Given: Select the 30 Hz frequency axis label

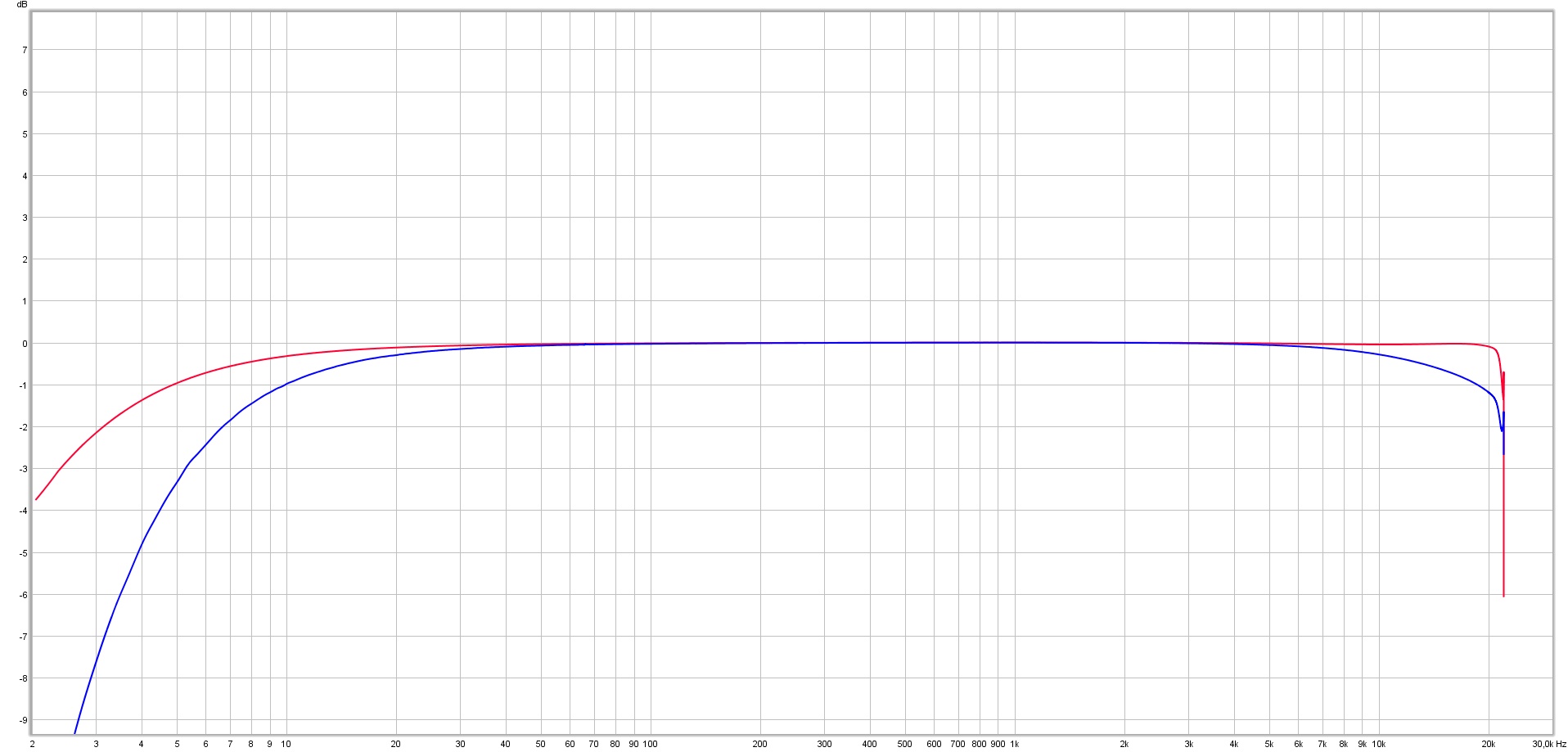Looking at the screenshot, I should [x=460, y=744].
